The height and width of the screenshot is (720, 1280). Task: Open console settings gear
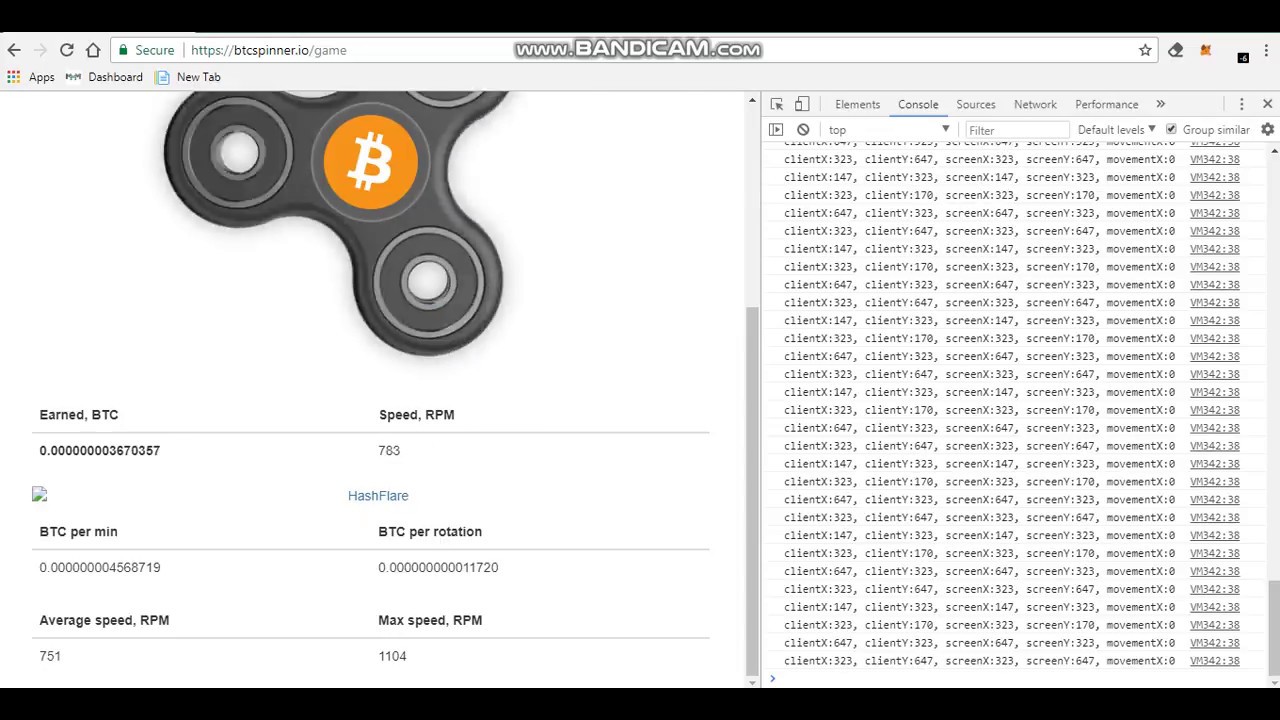click(x=1267, y=130)
